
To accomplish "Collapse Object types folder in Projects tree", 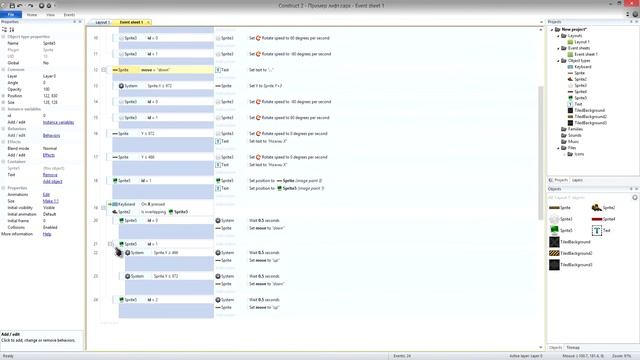I will tap(558, 61).
